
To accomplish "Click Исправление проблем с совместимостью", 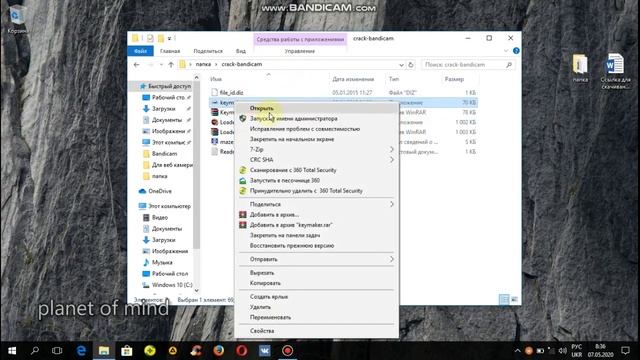I will tap(304, 129).
